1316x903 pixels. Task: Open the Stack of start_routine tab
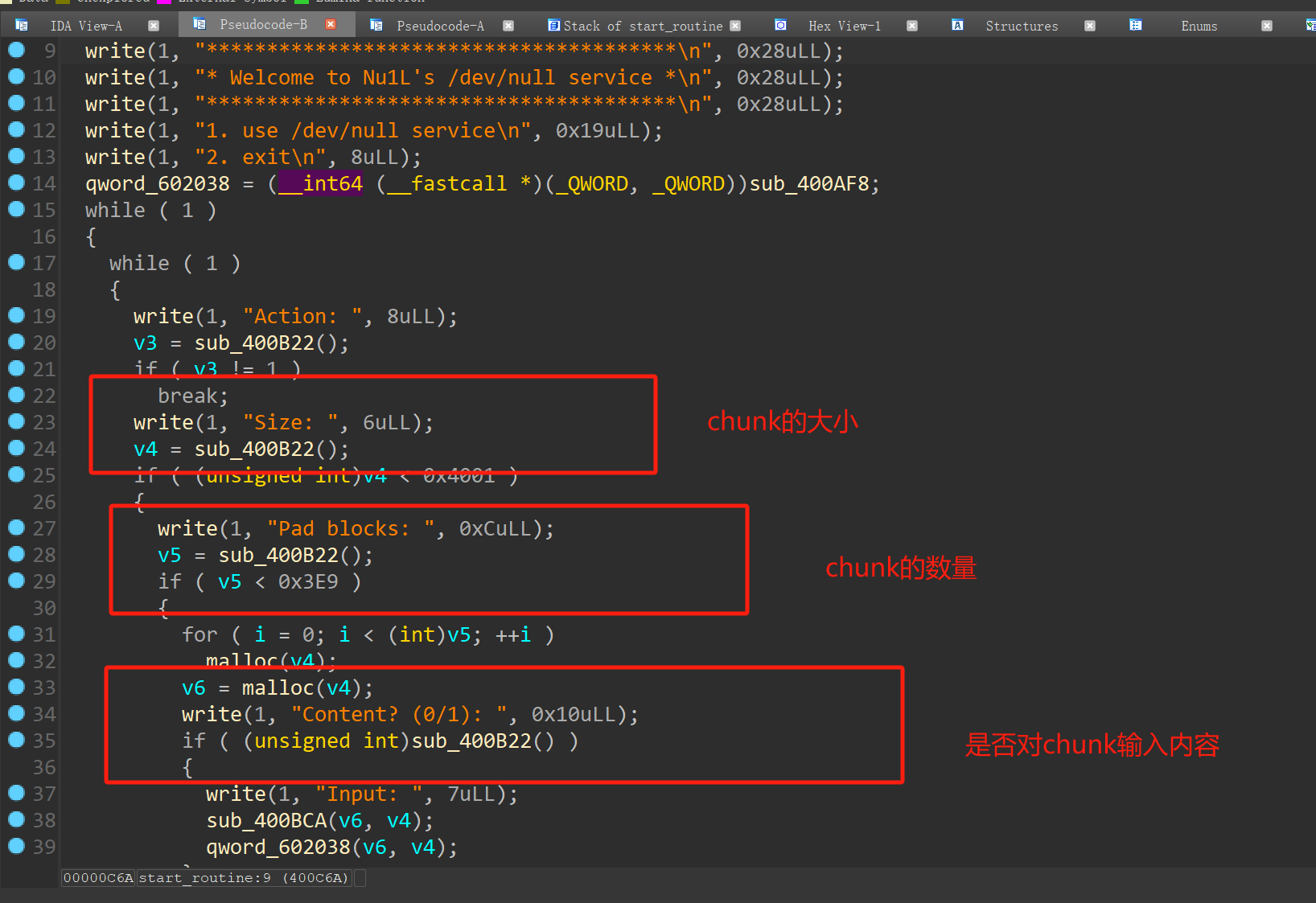coord(643,26)
